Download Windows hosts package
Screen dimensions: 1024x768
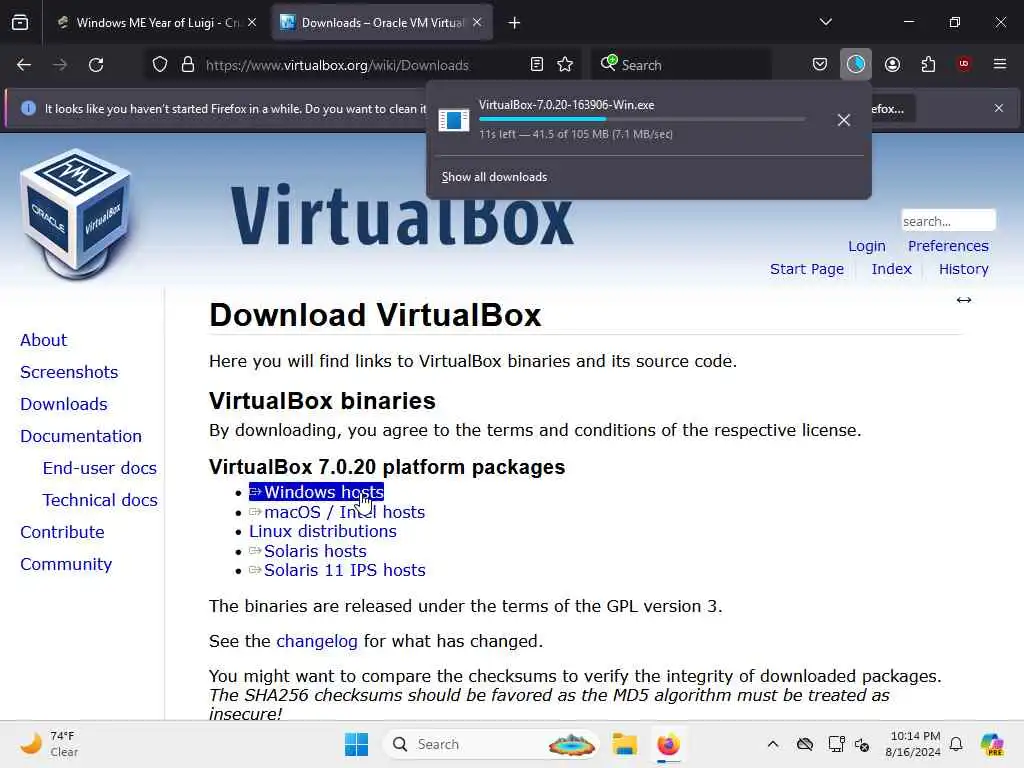[x=317, y=492]
